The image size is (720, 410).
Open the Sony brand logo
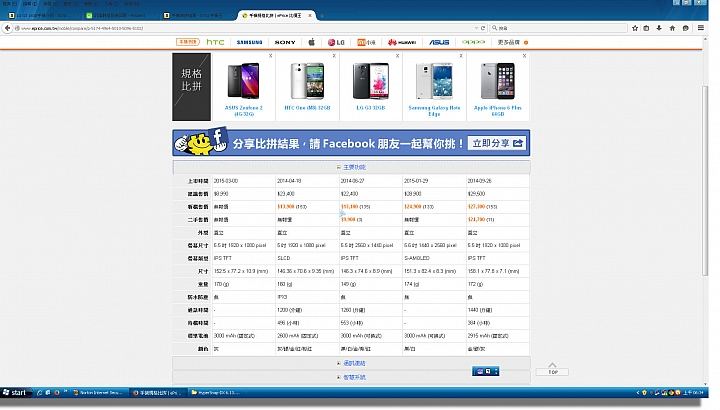click(x=285, y=42)
